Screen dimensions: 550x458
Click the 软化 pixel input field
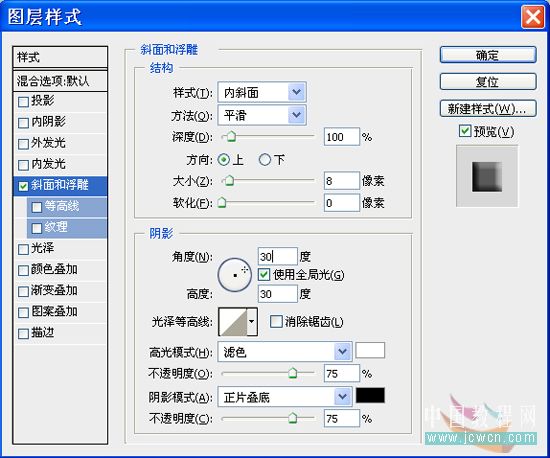pos(342,203)
